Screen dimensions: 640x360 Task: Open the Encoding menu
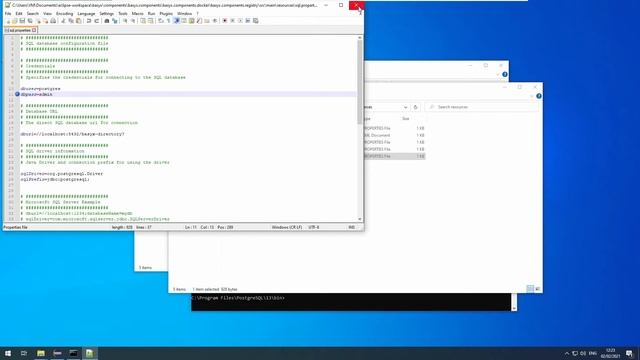click(64, 13)
